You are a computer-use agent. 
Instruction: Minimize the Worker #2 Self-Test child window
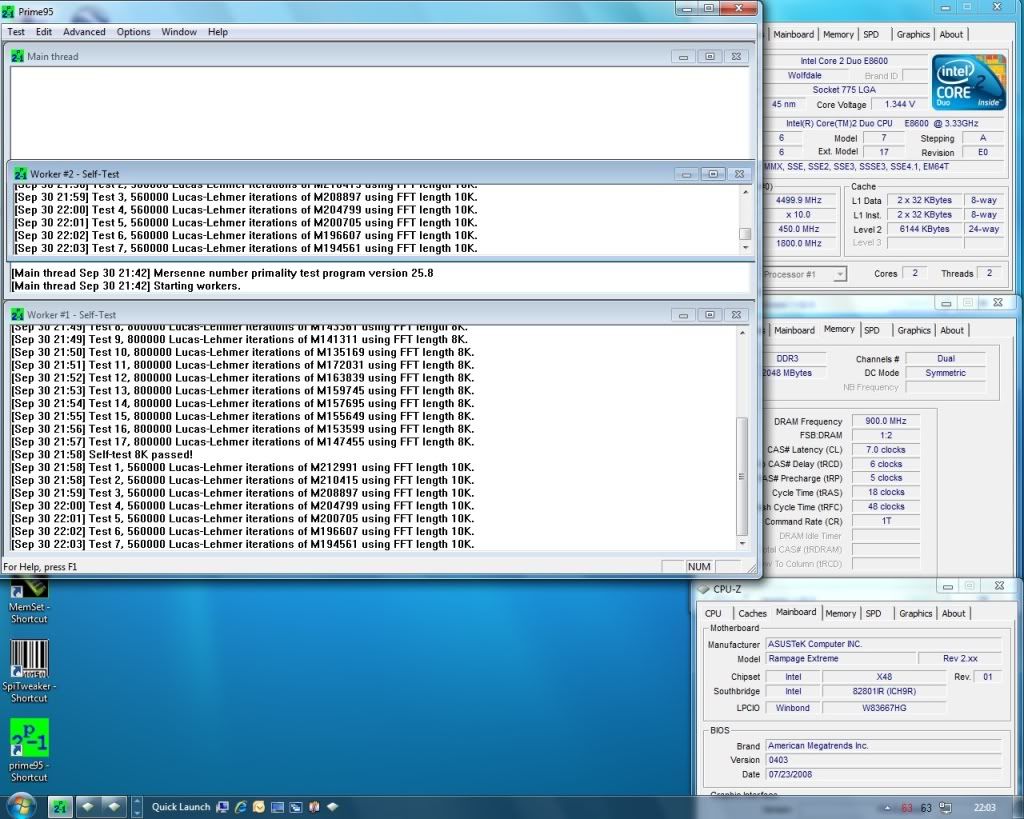click(x=686, y=174)
